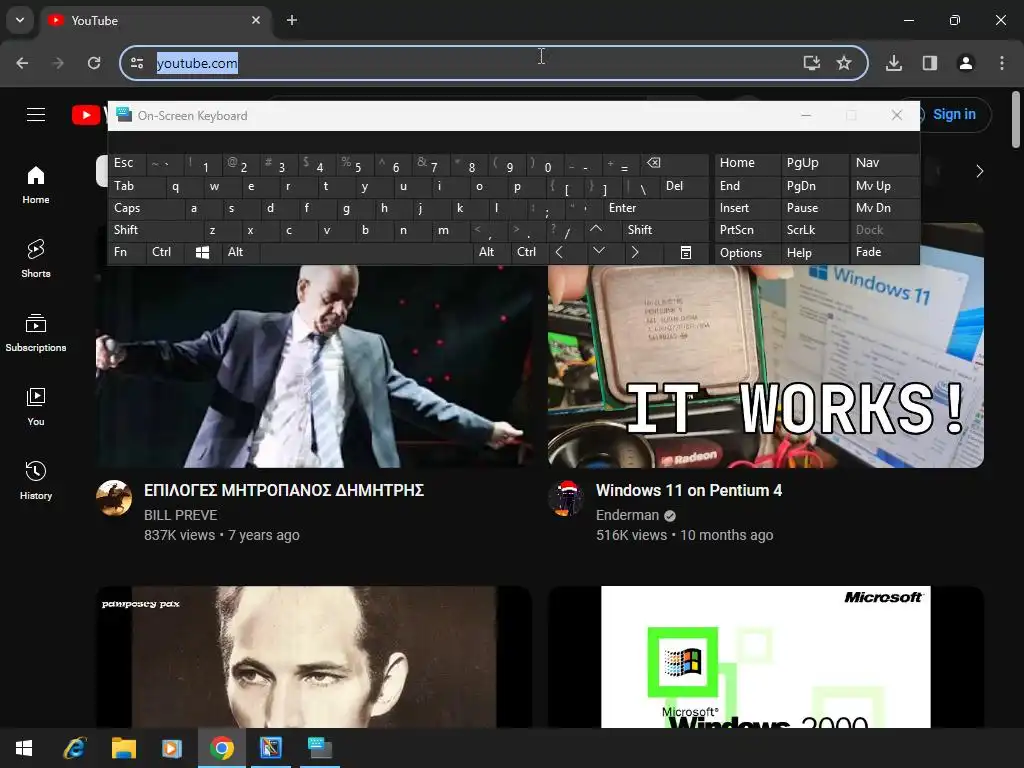Click Esc key on On-Screen Keyboard
The width and height of the screenshot is (1024, 768).
127,163
